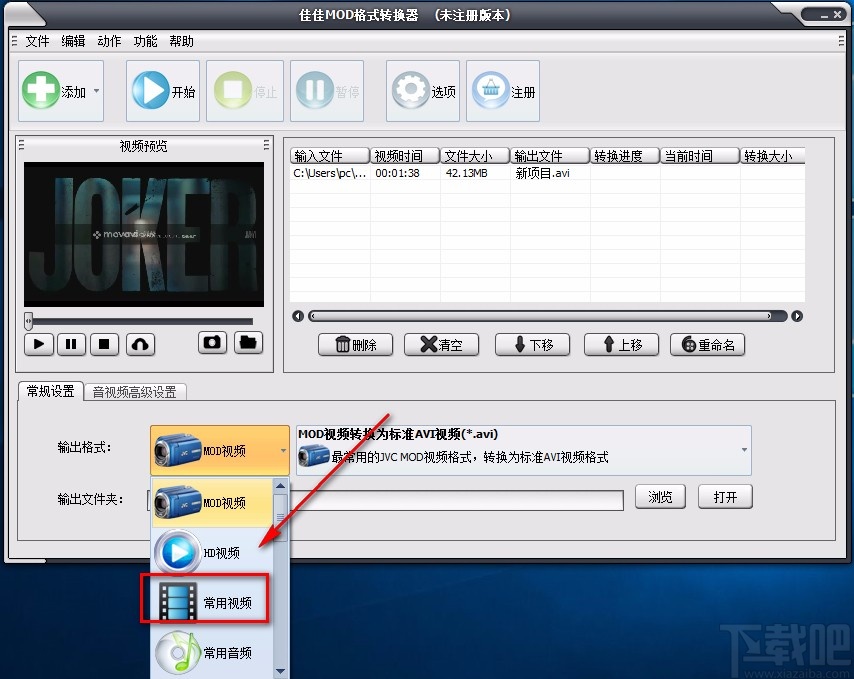854x679 pixels.
Task: Open the Add button dropdown arrow
Action: click(x=96, y=91)
